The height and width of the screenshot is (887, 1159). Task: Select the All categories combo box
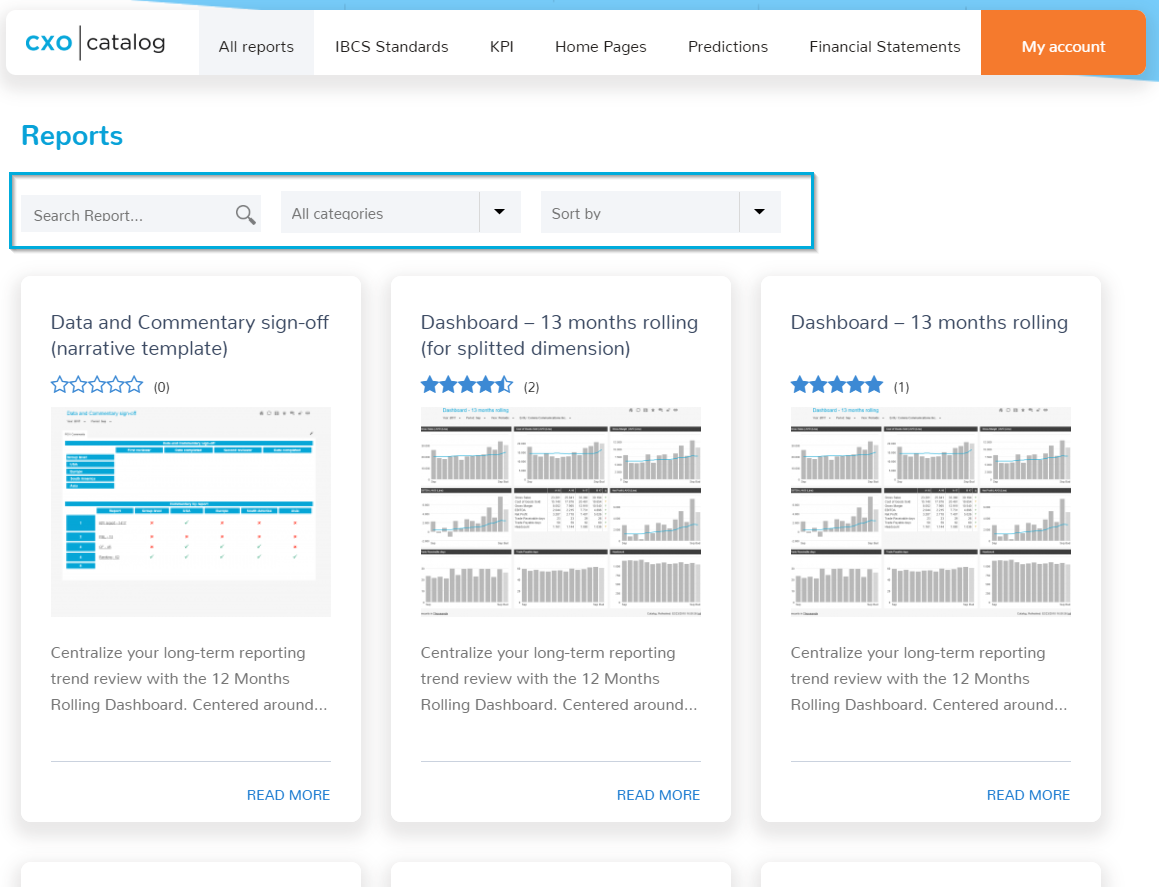(x=401, y=212)
